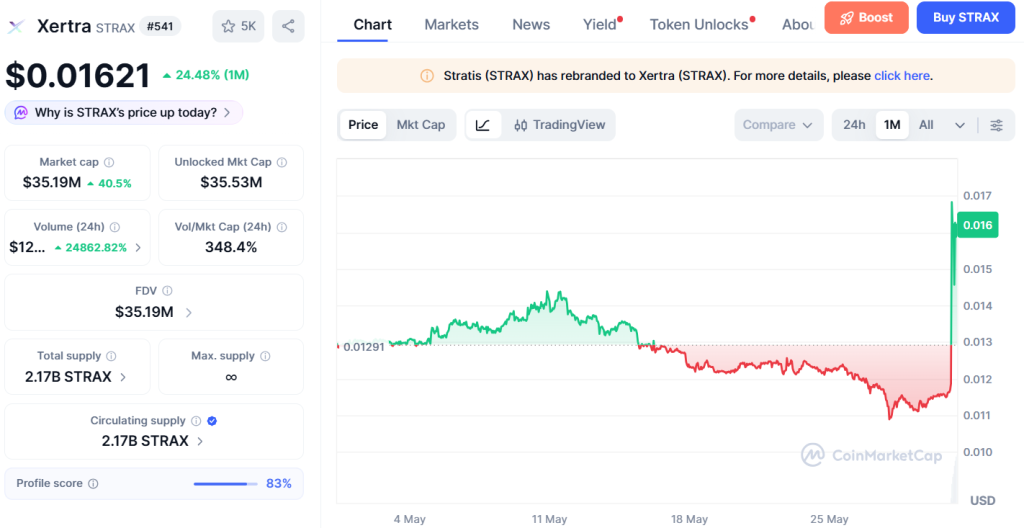Click the 11 May date axis label
Viewport: 1024px width, 528px height.
click(549, 520)
